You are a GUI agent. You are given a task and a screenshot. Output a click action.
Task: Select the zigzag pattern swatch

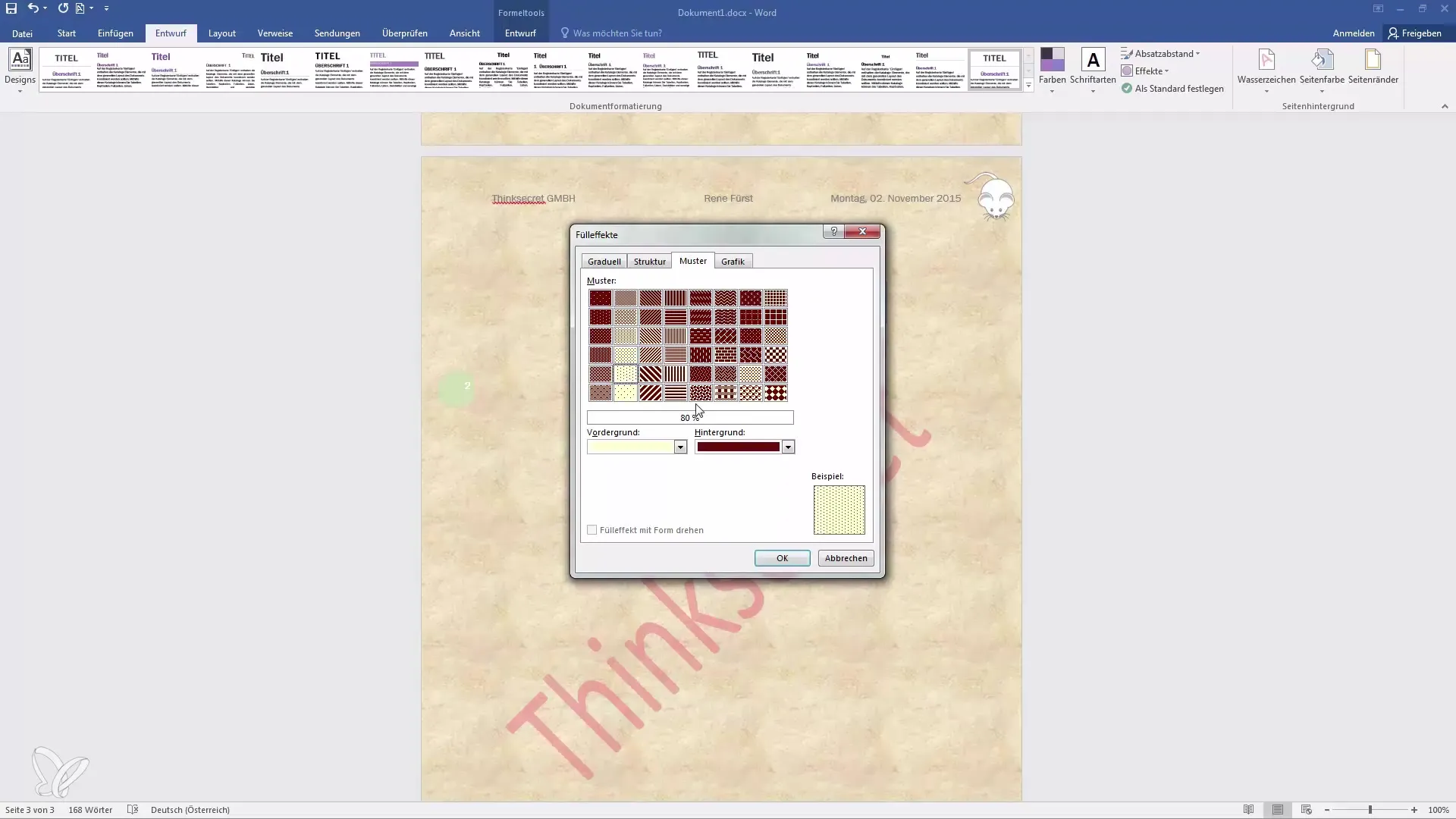click(x=726, y=298)
